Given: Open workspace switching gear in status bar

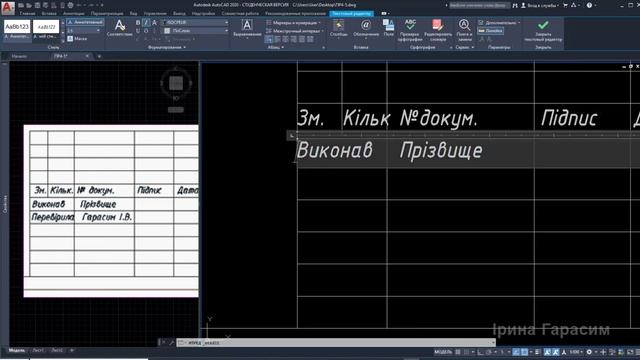Looking at the screenshot, I should pyautogui.click(x=589, y=352).
